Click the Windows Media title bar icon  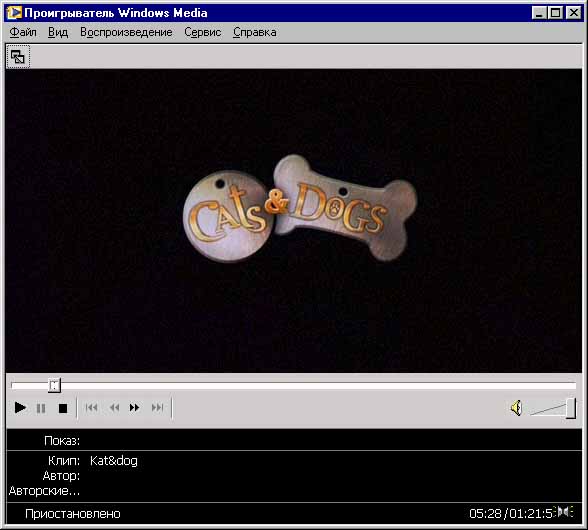click(14, 13)
